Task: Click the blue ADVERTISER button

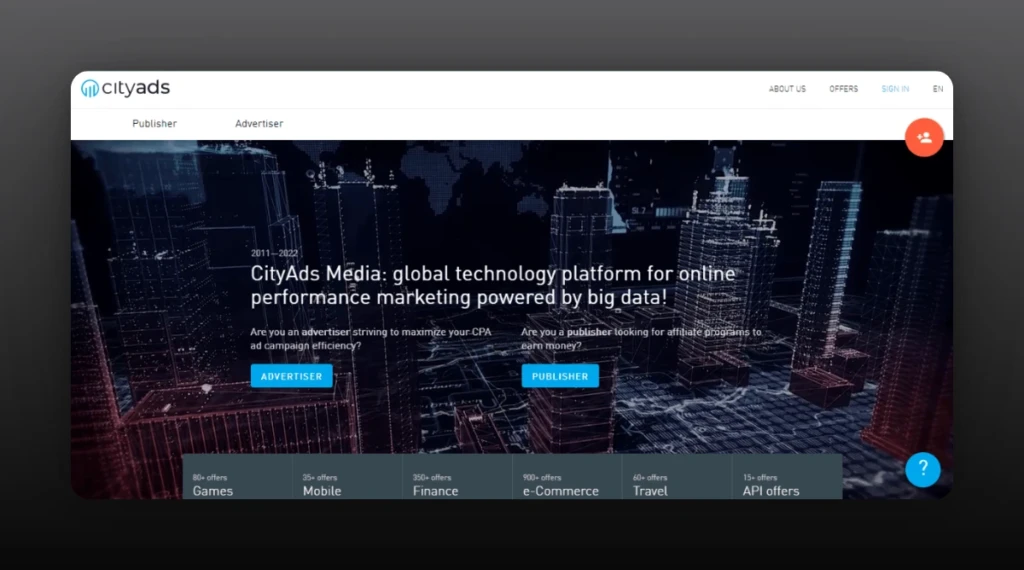Action: tap(291, 376)
